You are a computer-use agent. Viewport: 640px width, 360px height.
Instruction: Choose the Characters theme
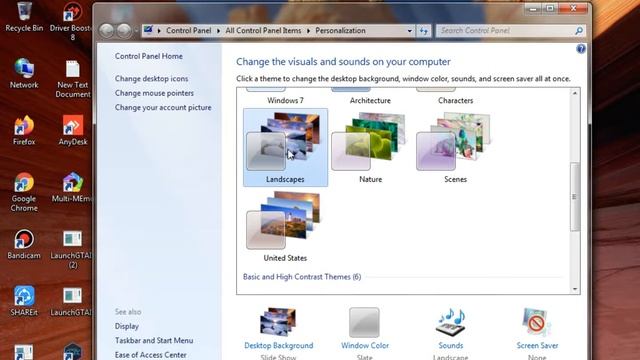point(455,97)
